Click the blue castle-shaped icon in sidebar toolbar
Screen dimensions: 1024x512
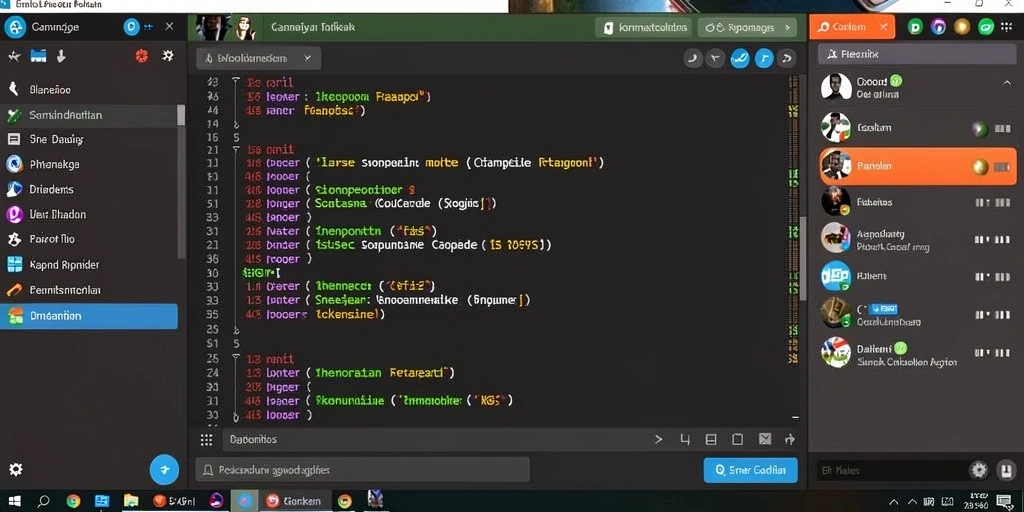coord(39,56)
